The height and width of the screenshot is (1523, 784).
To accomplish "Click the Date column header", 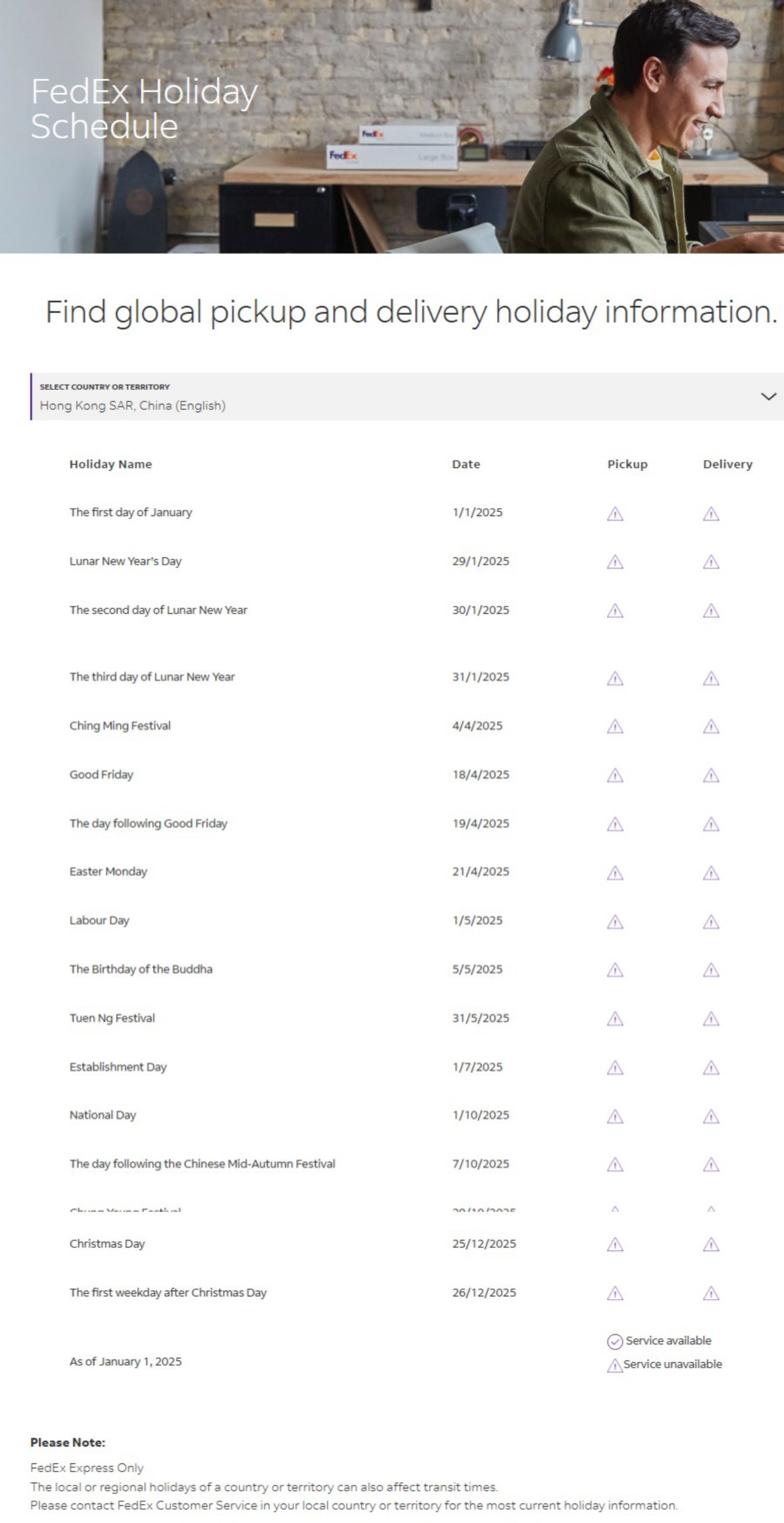I will [x=466, y=464].
